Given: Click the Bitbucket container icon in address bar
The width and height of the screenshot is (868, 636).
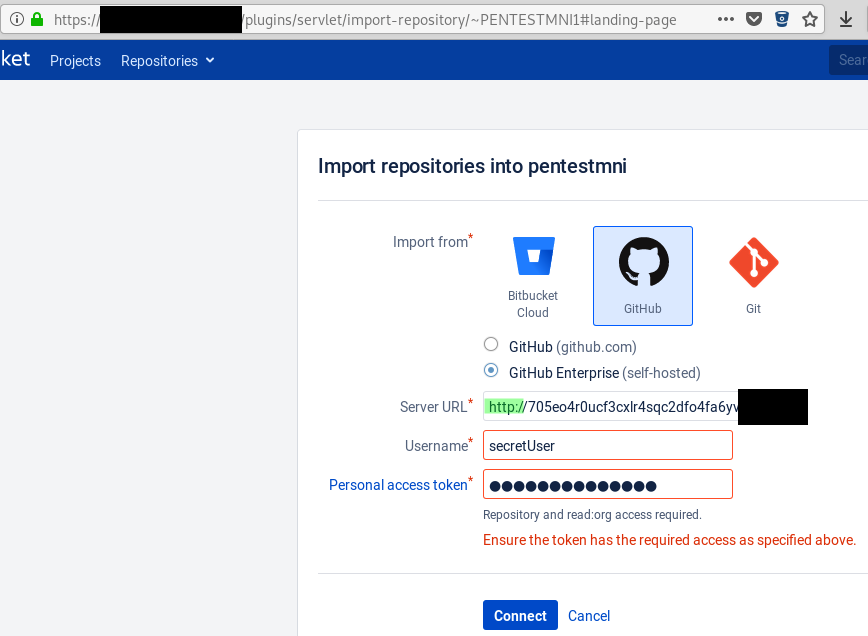Looking at the screenshot, I should tap(782, 19).
